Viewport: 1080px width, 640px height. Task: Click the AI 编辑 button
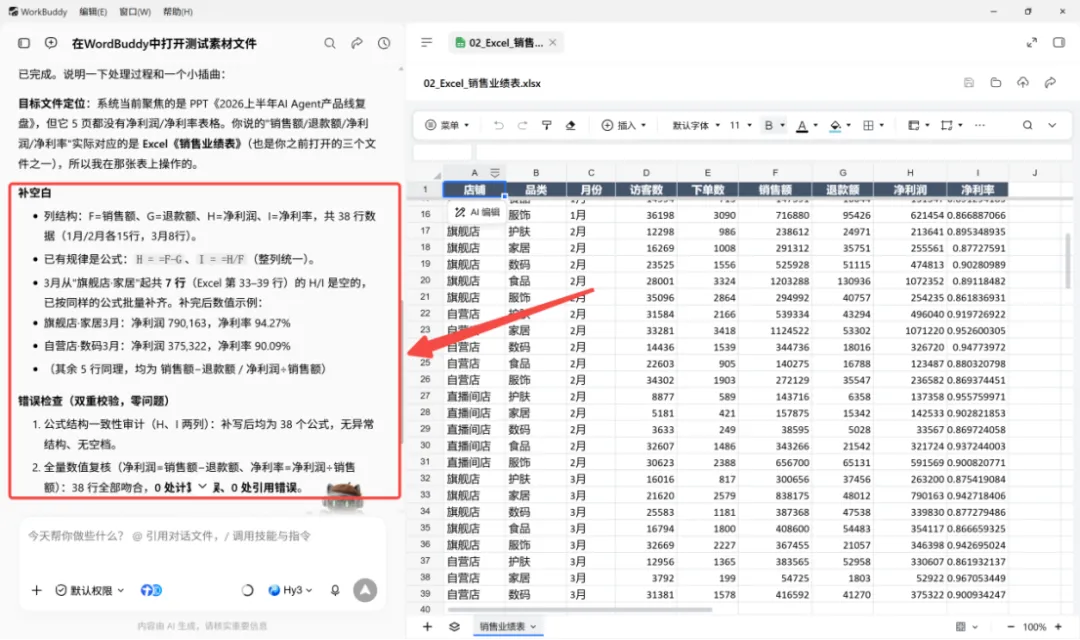coord(477,212)
